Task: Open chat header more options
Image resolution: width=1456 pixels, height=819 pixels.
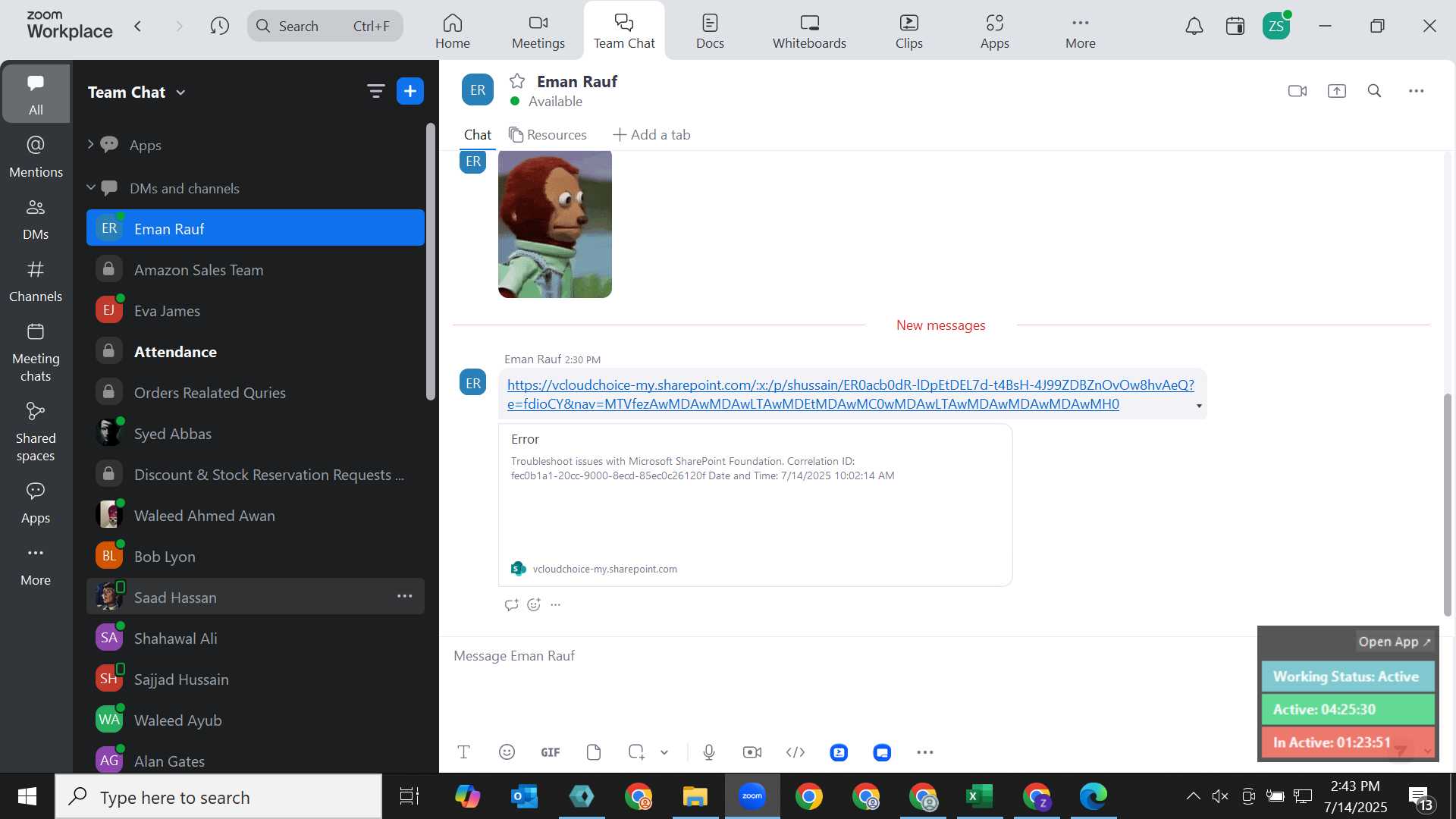Action: click(x=1416, y=91)
